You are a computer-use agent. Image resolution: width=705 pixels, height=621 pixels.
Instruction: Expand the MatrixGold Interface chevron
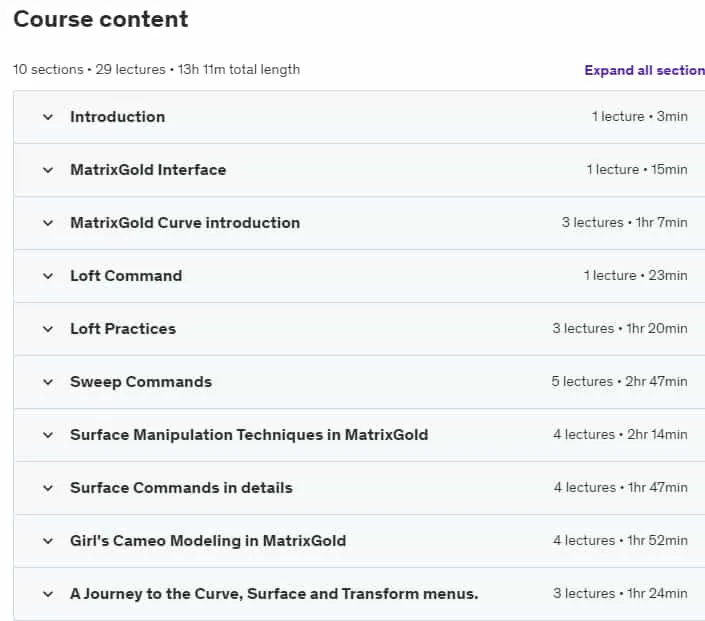48,170
